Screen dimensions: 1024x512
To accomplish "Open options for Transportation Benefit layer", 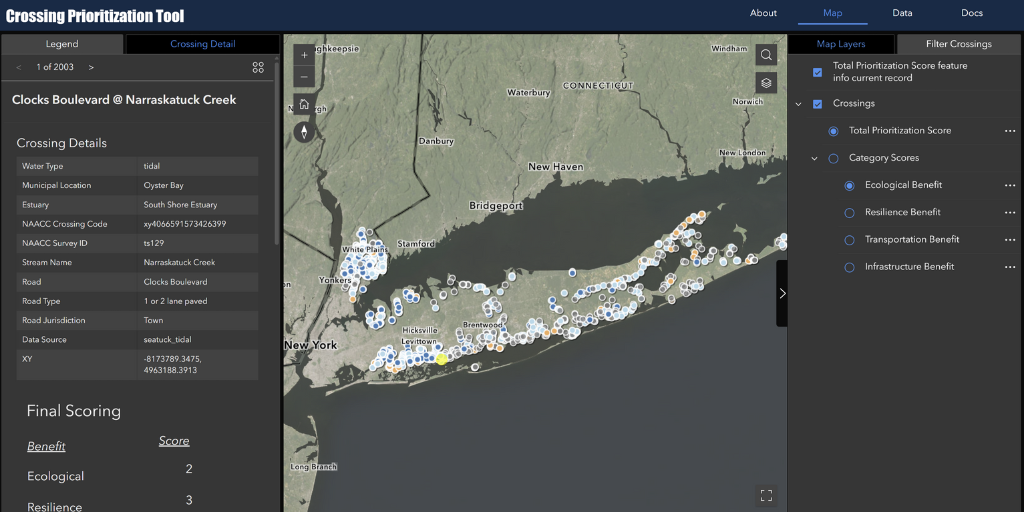I will click(1010, 240).
